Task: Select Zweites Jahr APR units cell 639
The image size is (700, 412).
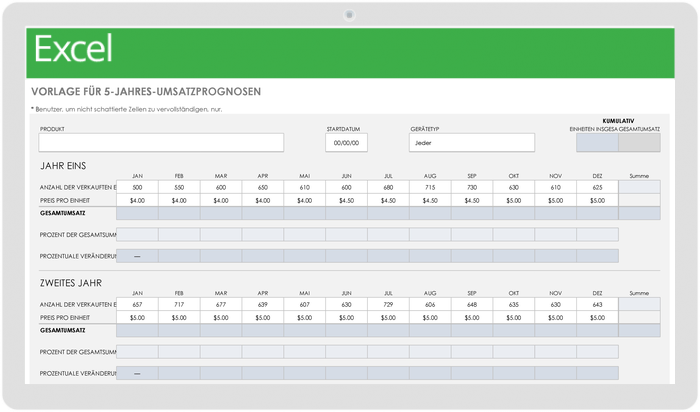Action: pos(262,304)
